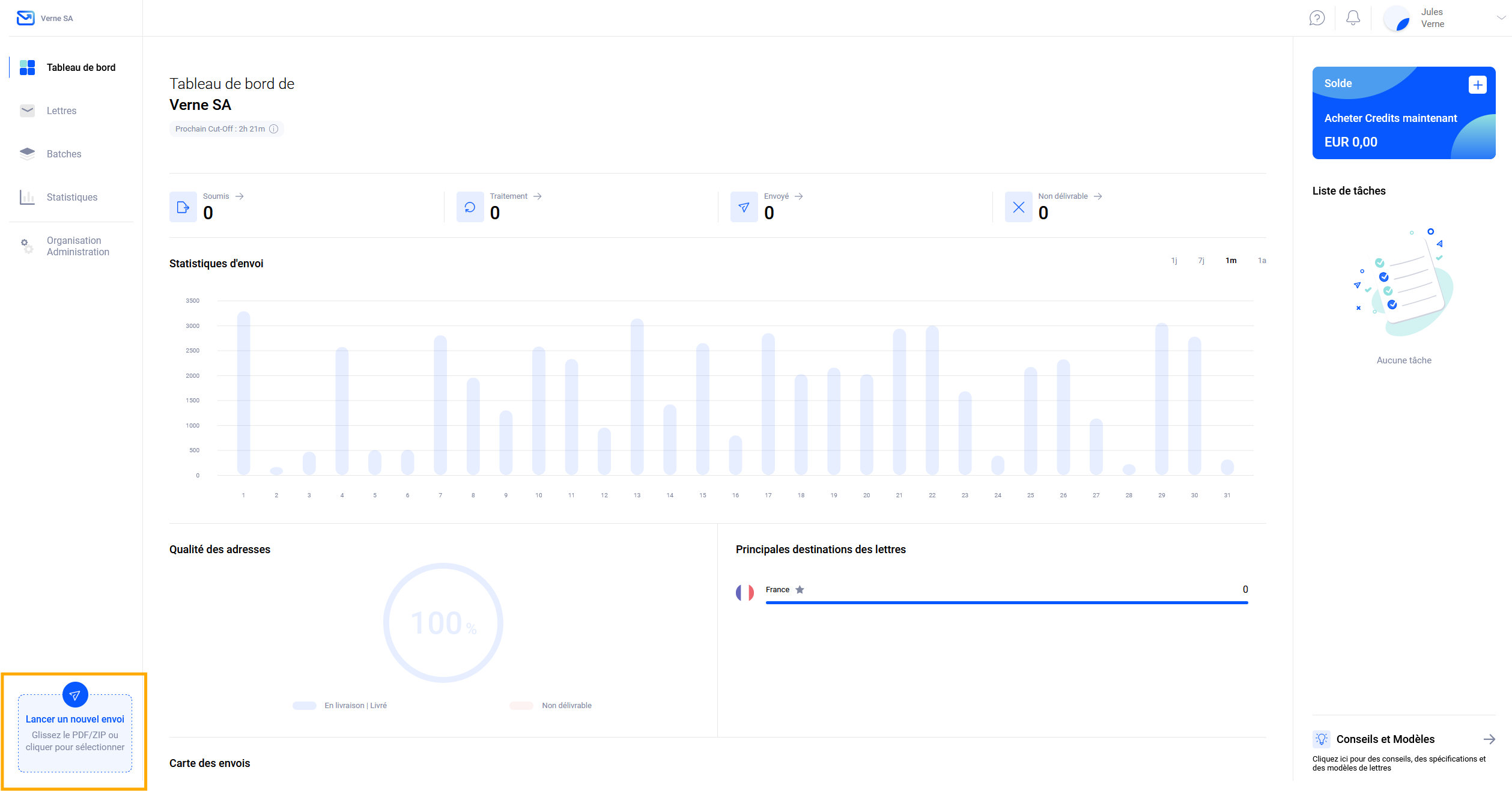Click the France destination progress bar
Viewport: 1512px width, 791px height.
click(x=1006, y=602)
